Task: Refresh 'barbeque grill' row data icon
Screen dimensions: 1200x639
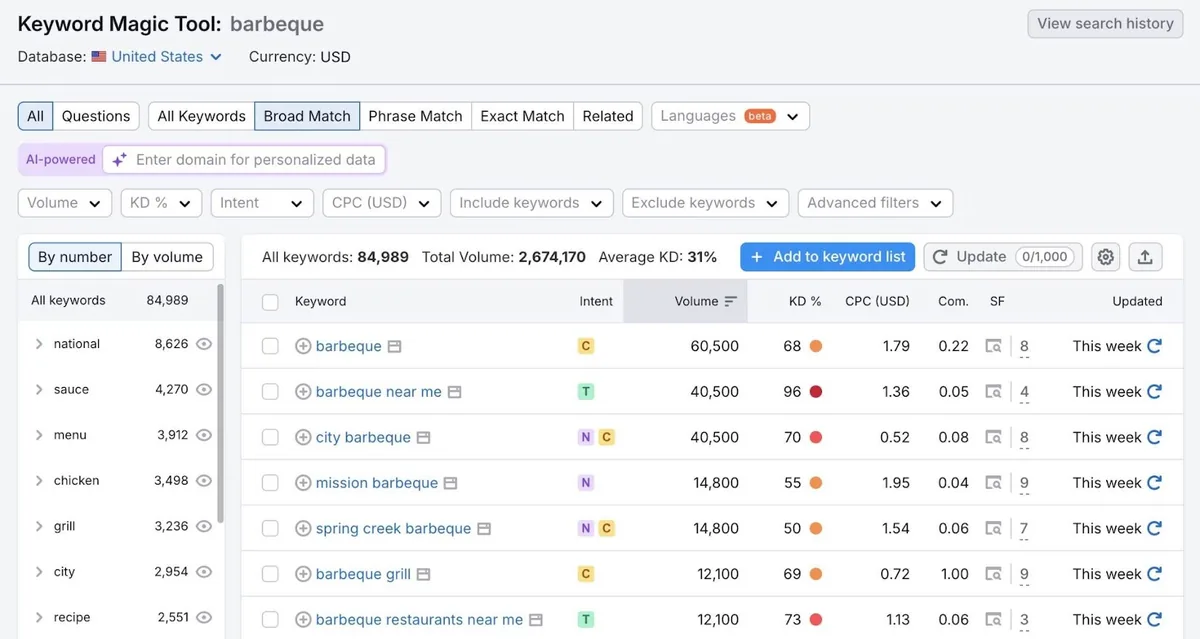Action: (x=1154, y=574)
